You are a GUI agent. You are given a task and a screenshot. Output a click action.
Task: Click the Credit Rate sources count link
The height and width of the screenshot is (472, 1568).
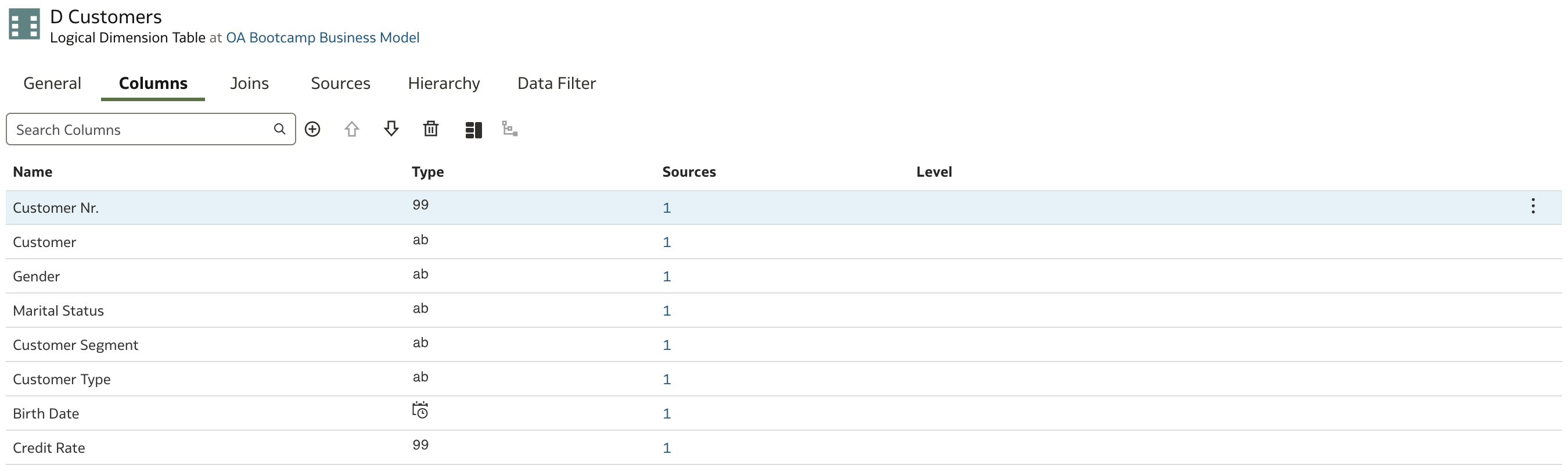(667, 448)
